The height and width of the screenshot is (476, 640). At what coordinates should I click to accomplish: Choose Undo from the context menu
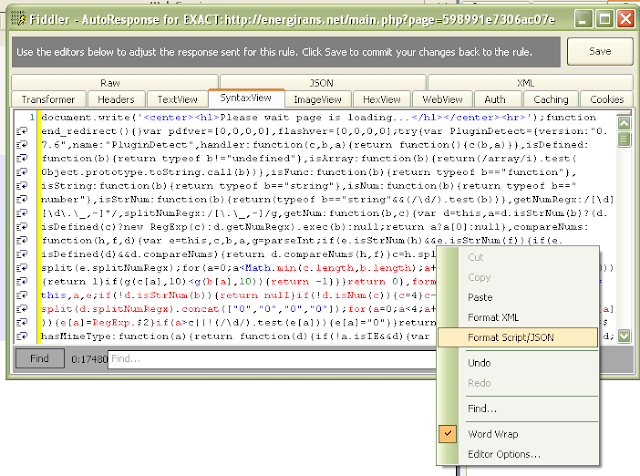coord(518,363)
